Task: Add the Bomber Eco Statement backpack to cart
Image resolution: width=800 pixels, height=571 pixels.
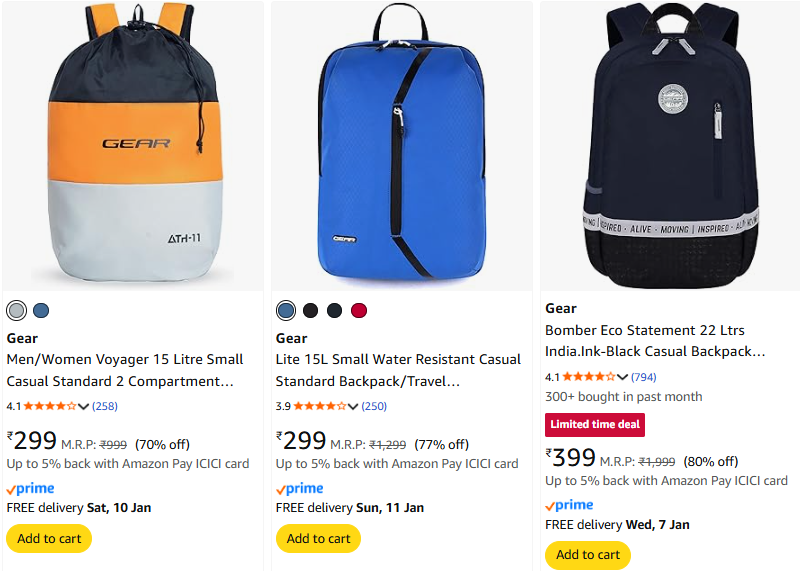Action: pyautogui.click(x=587, y=555)
